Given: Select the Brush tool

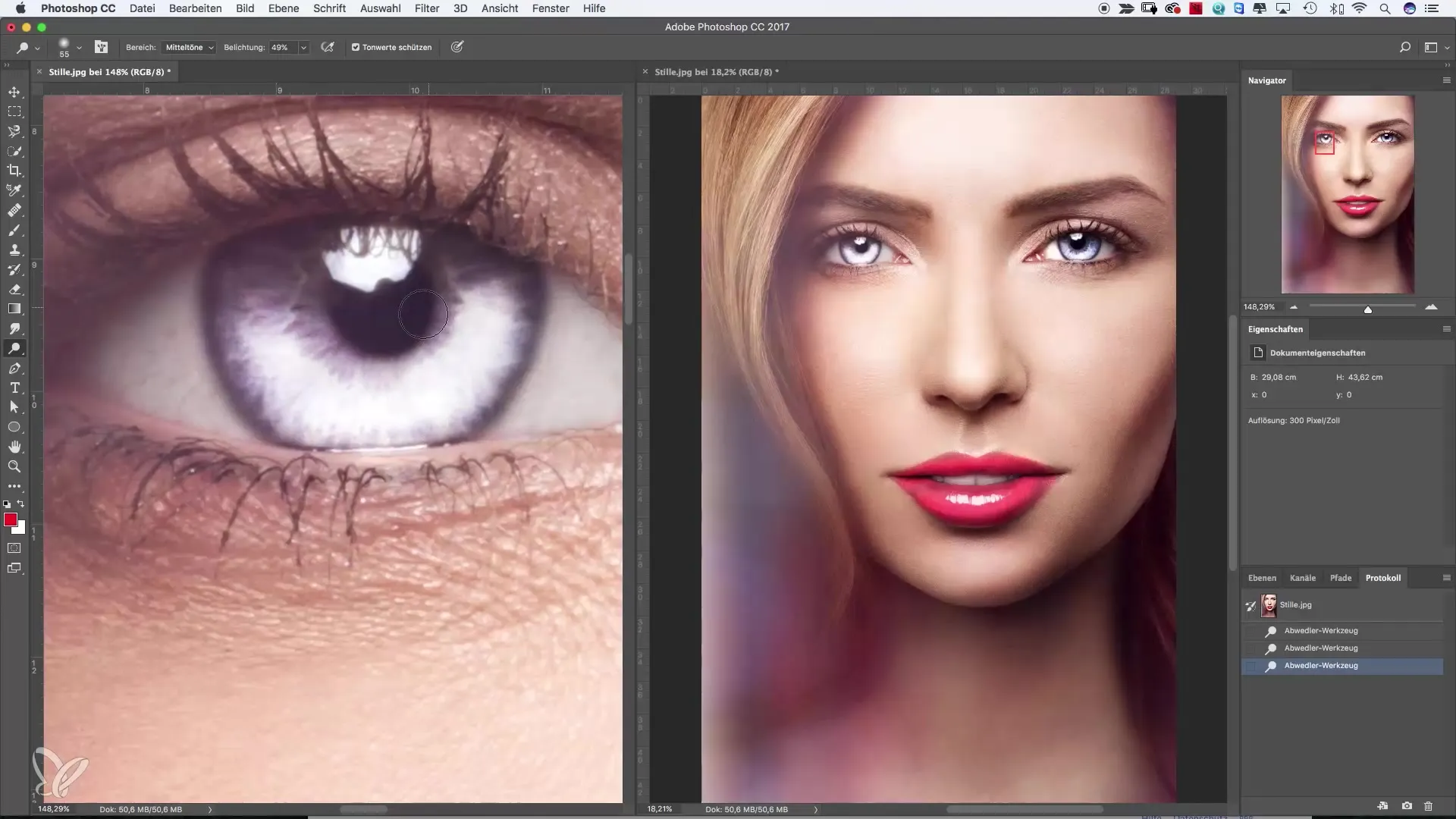Looking at the screenshot, I should point(14,230).
